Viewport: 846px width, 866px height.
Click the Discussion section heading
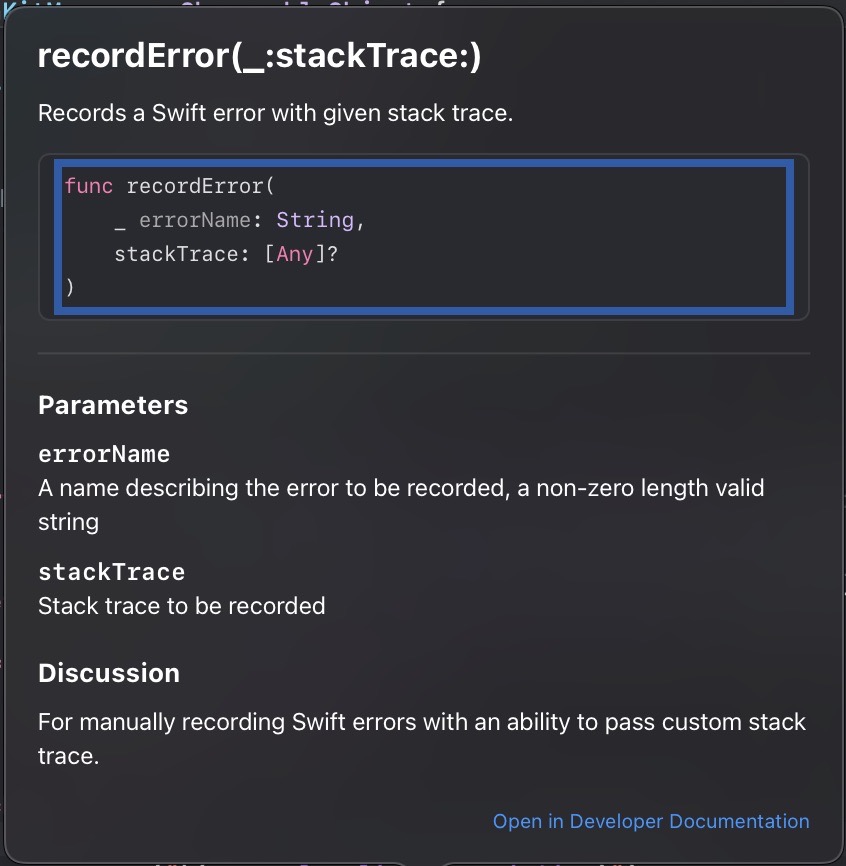(109, 673)
